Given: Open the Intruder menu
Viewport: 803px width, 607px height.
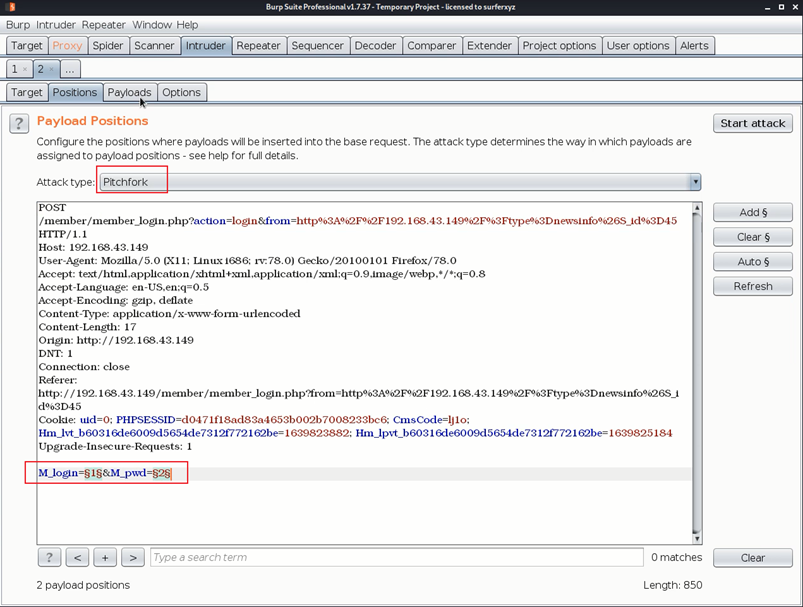Looking at the screenshot, I should tap(56, 25).
